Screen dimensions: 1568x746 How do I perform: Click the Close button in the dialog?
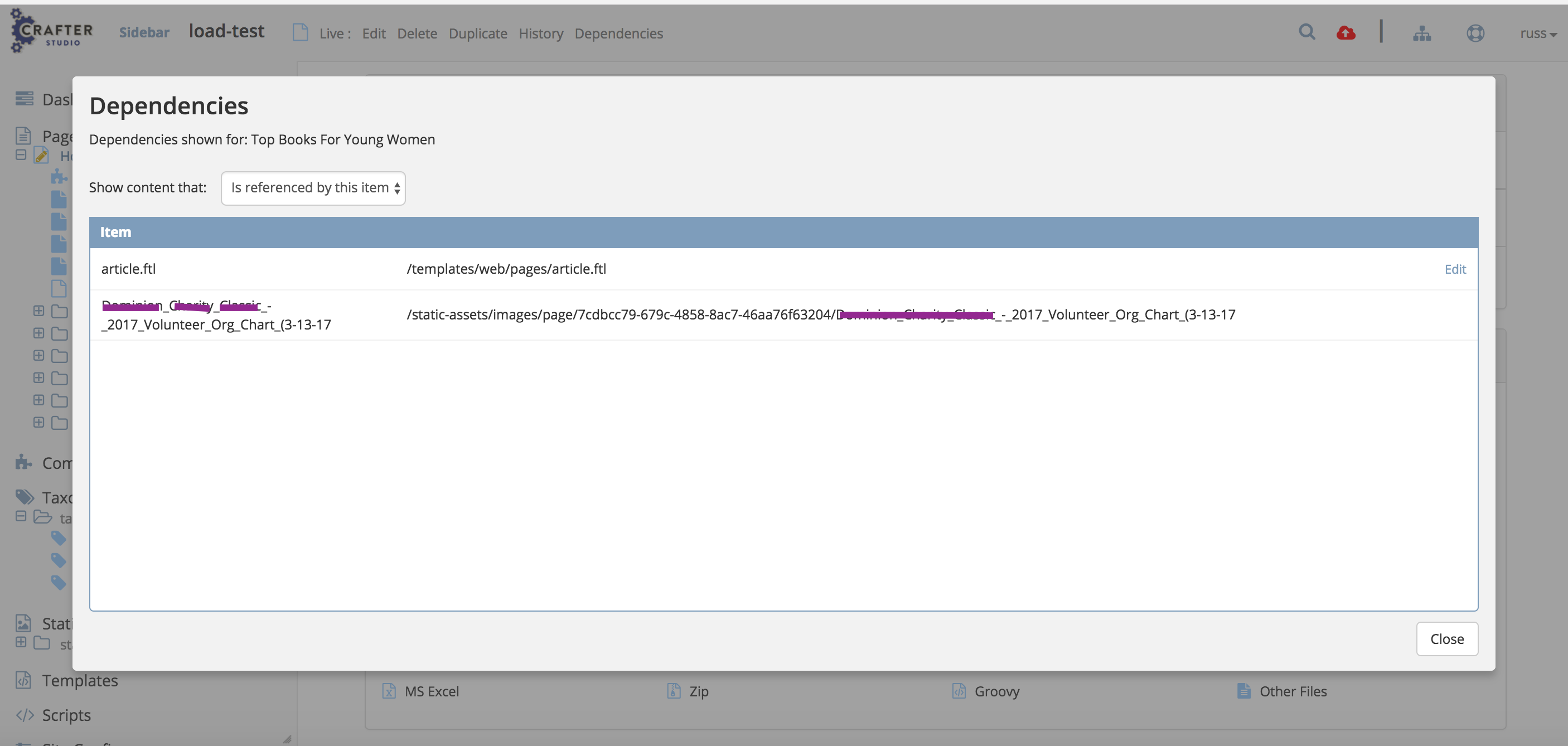(1447, 638)
